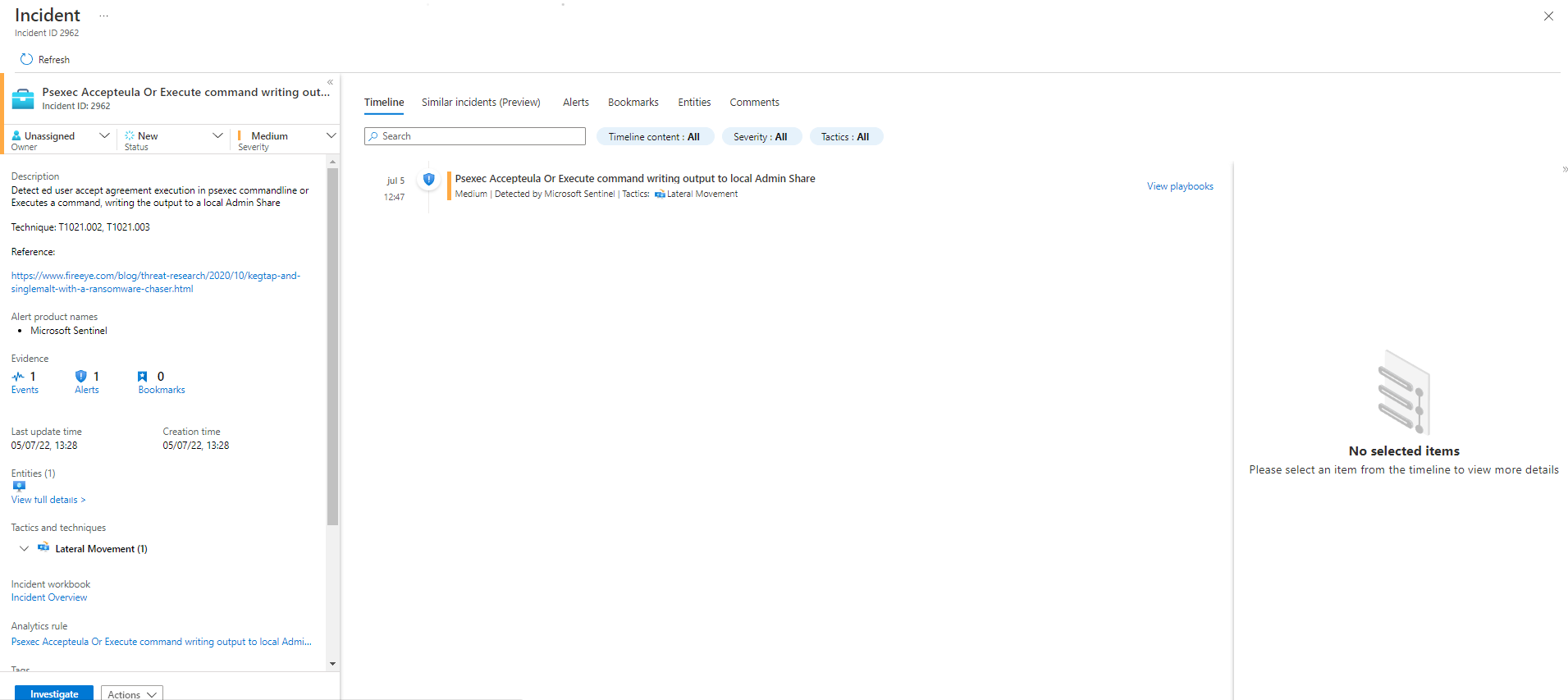Open the ellipsis more options menu
Viewport: 1568px width, 700px height.
(103, 16)
